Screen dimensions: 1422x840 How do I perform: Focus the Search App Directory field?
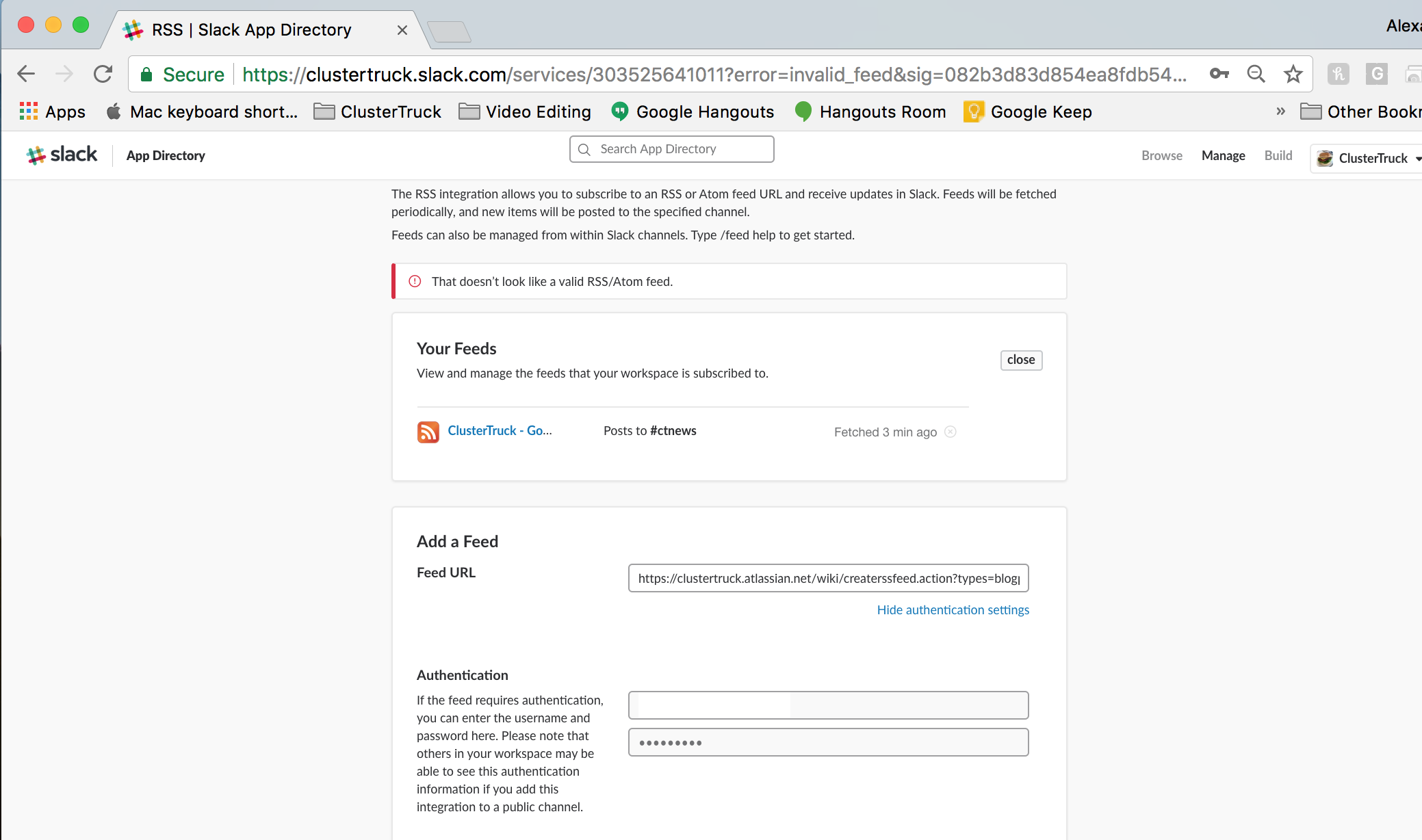point(671,149)
